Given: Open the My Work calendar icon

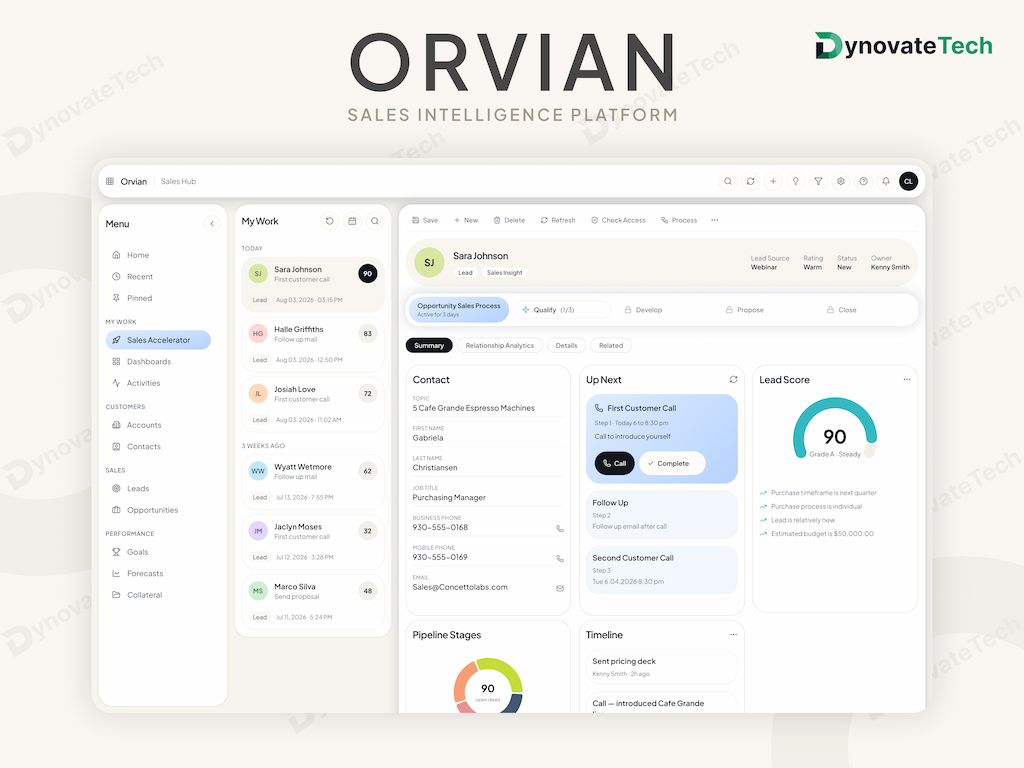Looking at the screenshot, I should 352,221.
